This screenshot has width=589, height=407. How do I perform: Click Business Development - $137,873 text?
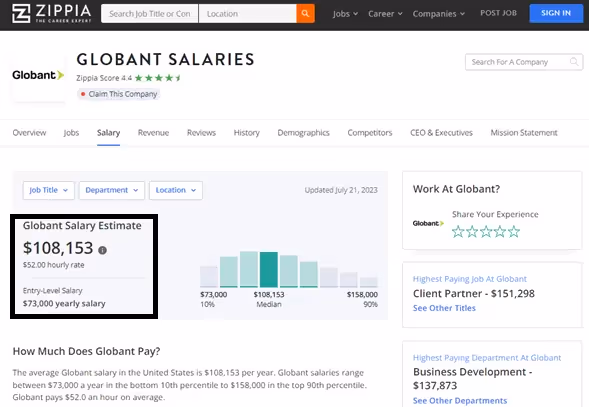tap(473, 378)
